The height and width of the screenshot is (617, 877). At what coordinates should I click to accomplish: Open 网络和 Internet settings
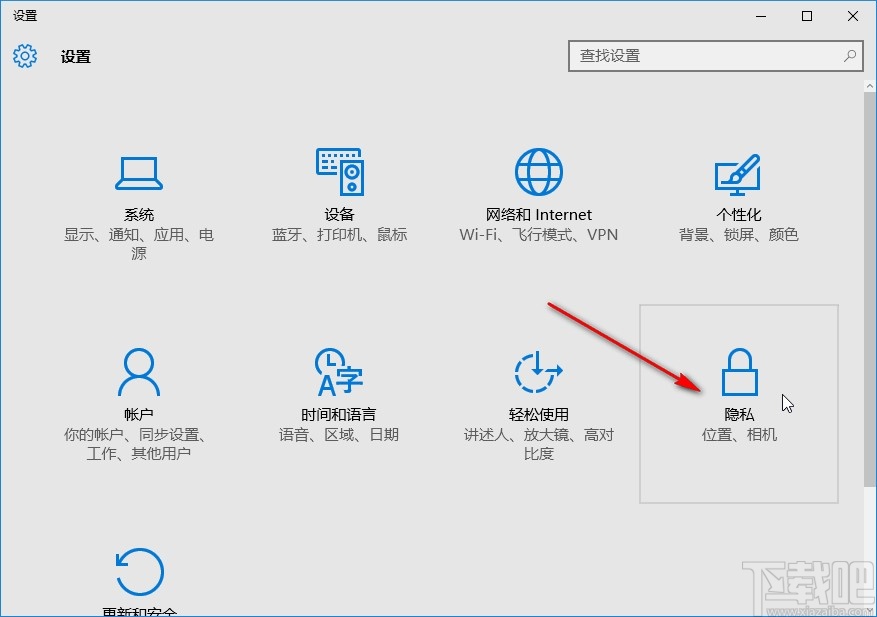point(538,170)
